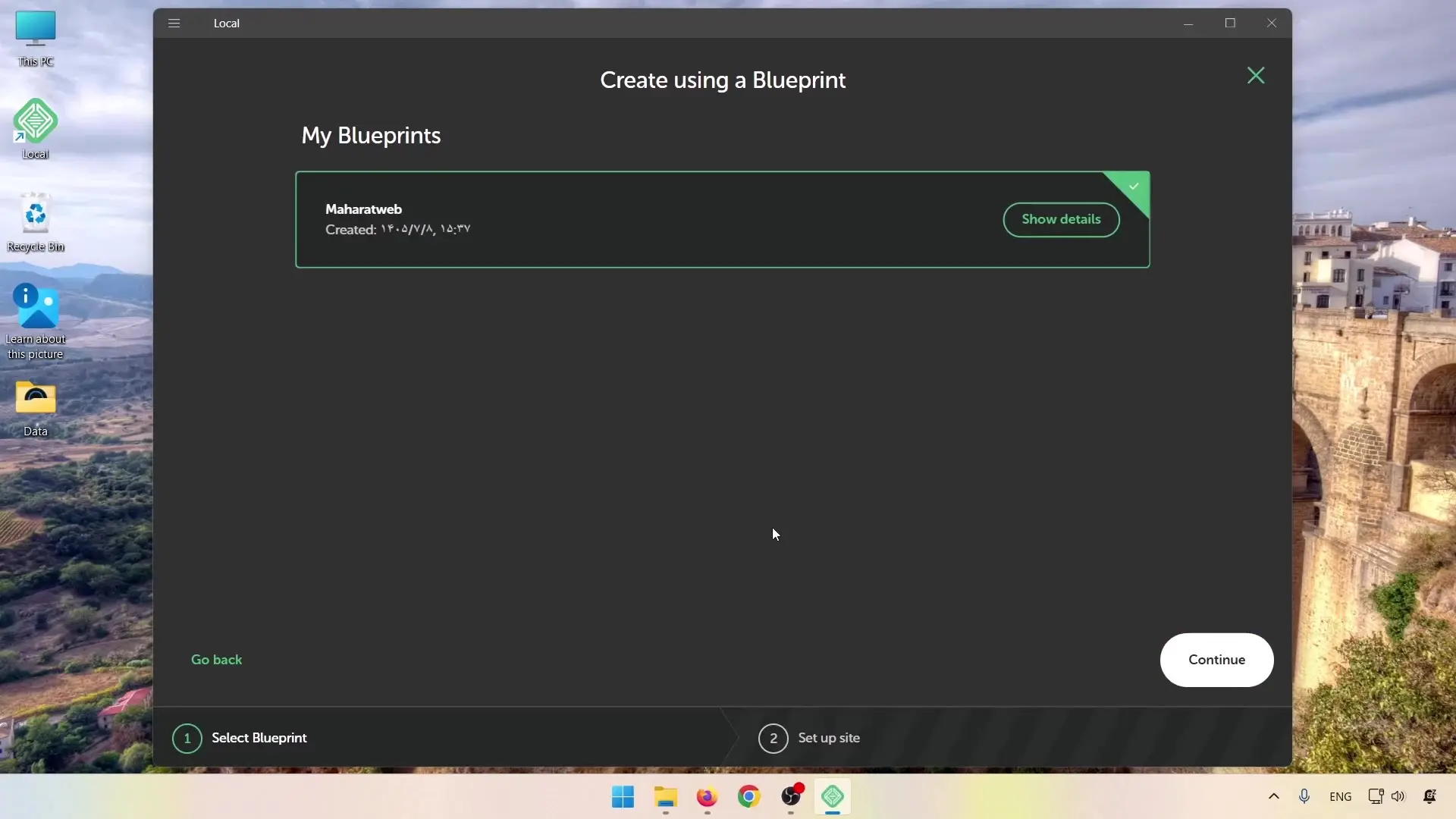Click the microphone tray icon
The image size is (1456, 819).
point(1304,796)
